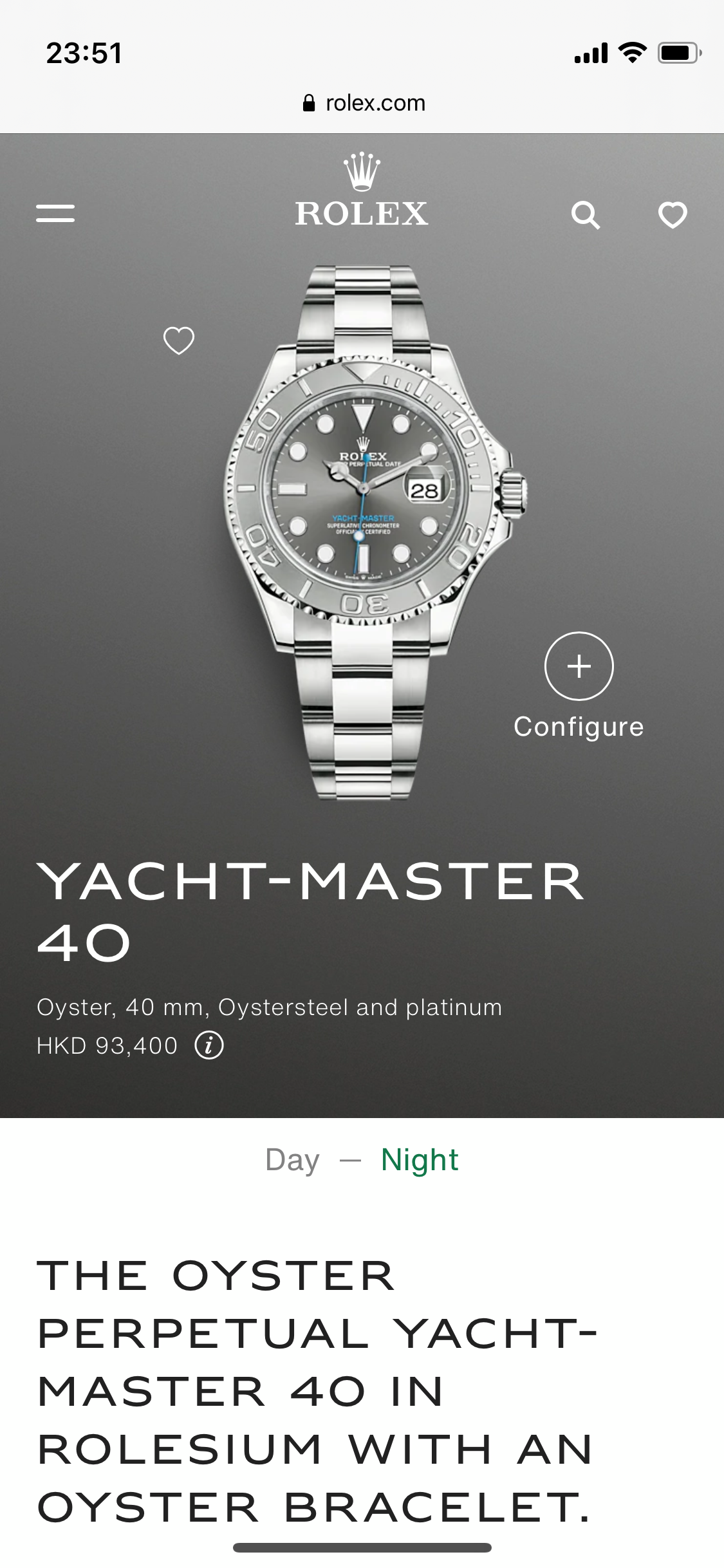The width and height of the screenshot is (724, 1568).
Task: Tap the 23:51 status bar clock
Action: pos(84,53)
